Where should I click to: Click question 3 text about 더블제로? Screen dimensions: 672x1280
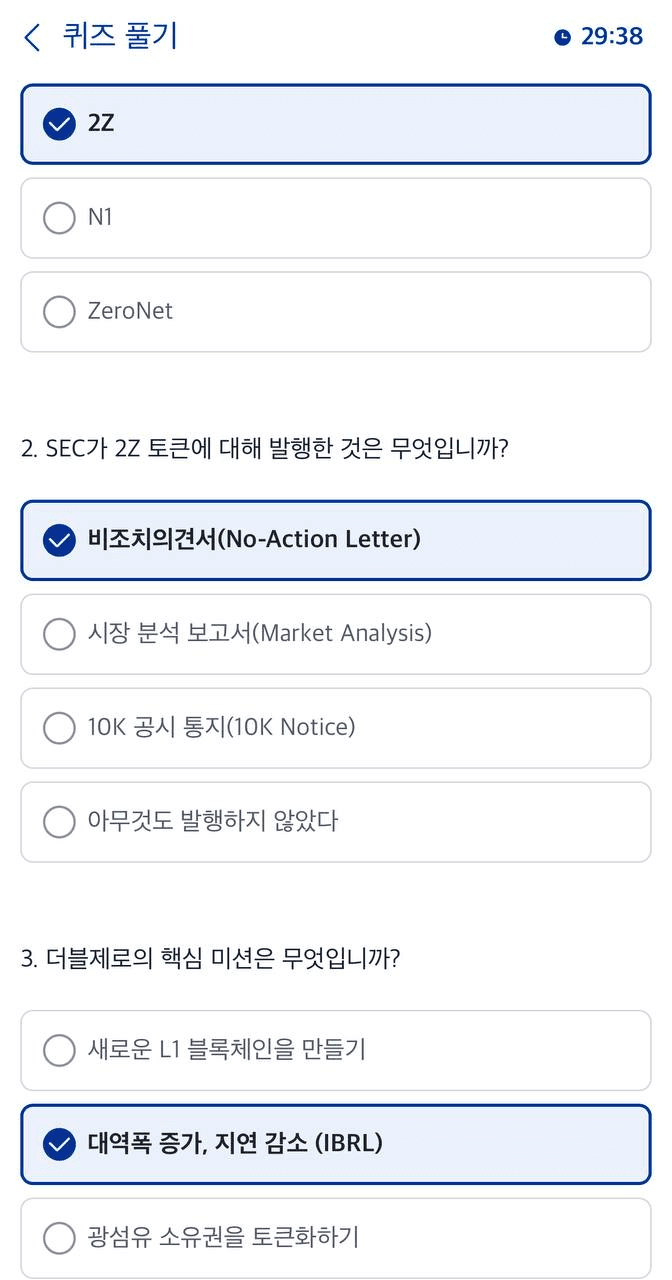pos(210,959)
